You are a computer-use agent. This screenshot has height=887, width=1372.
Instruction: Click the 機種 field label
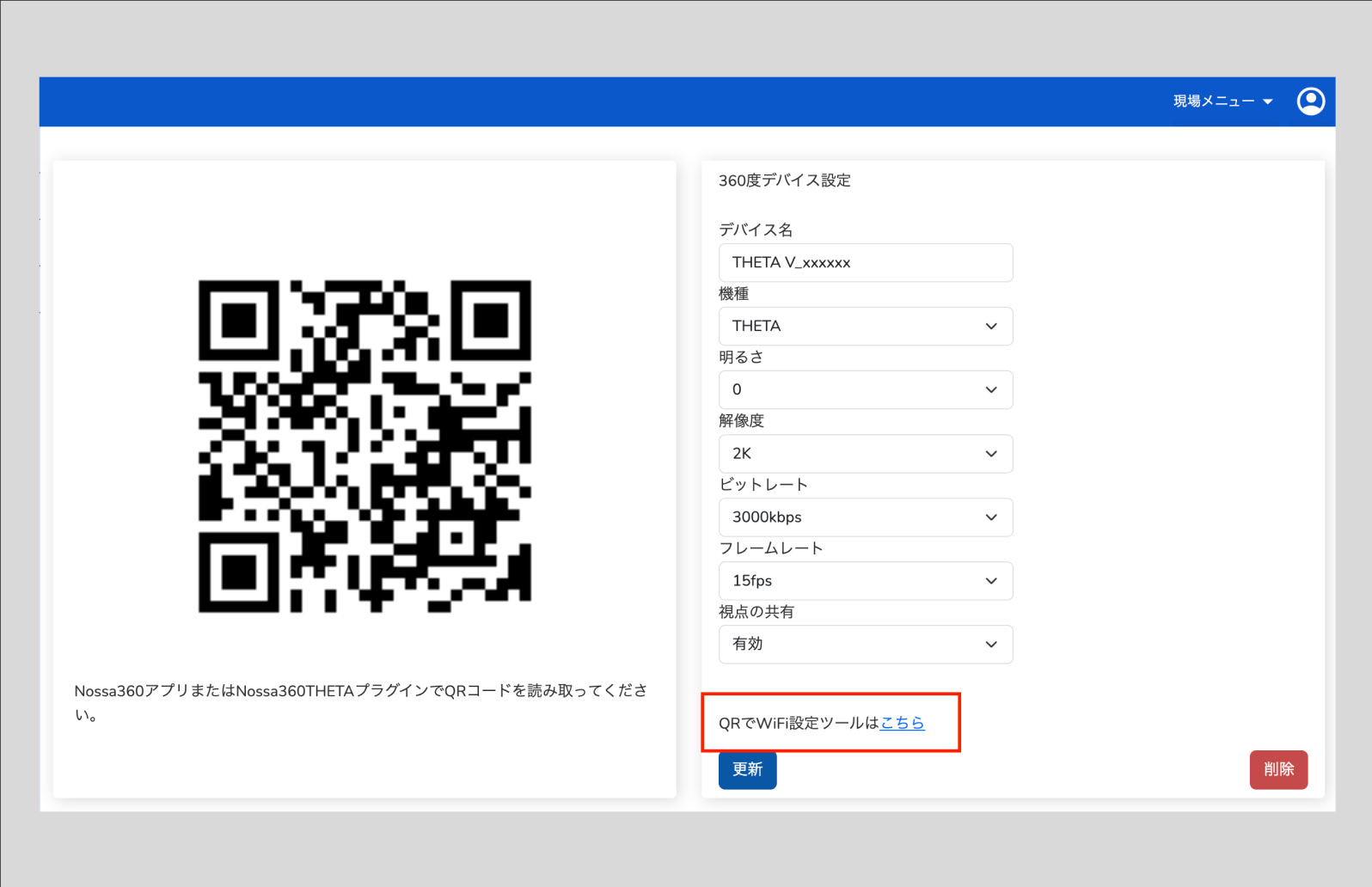coord(734,293)
